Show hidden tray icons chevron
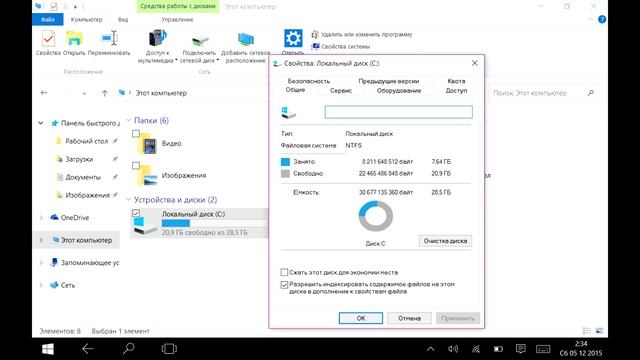 [431, 349]
